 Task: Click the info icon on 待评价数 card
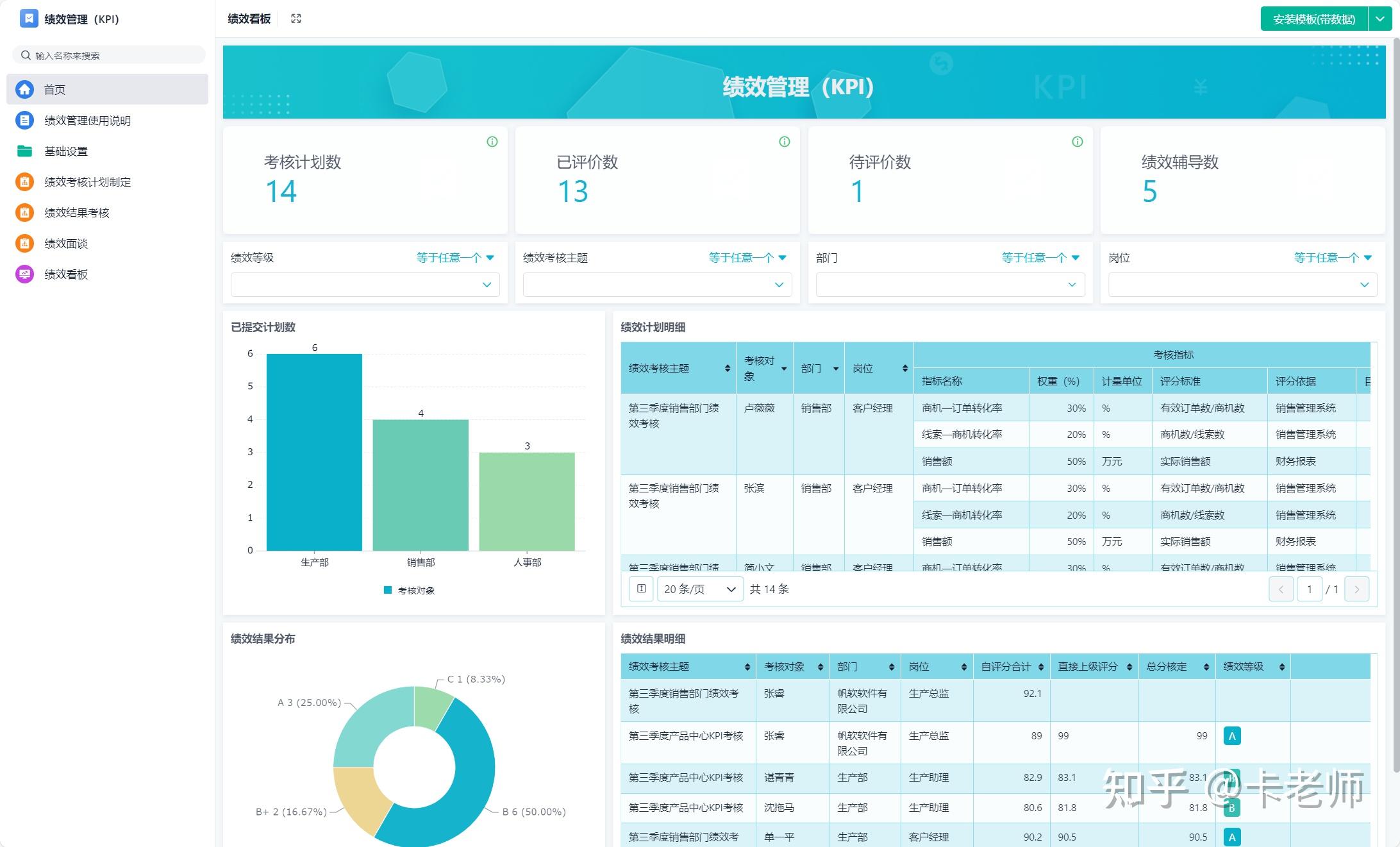pos(1077,142)
